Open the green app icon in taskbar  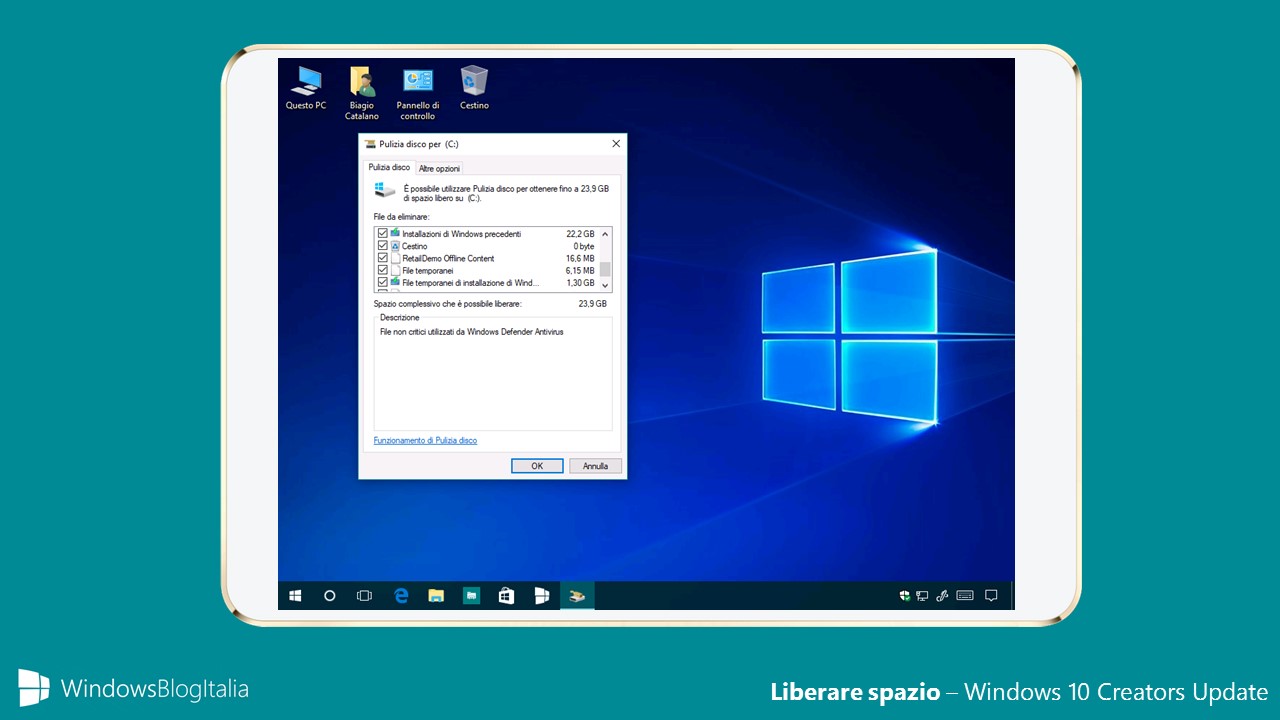tap(471, 596)
